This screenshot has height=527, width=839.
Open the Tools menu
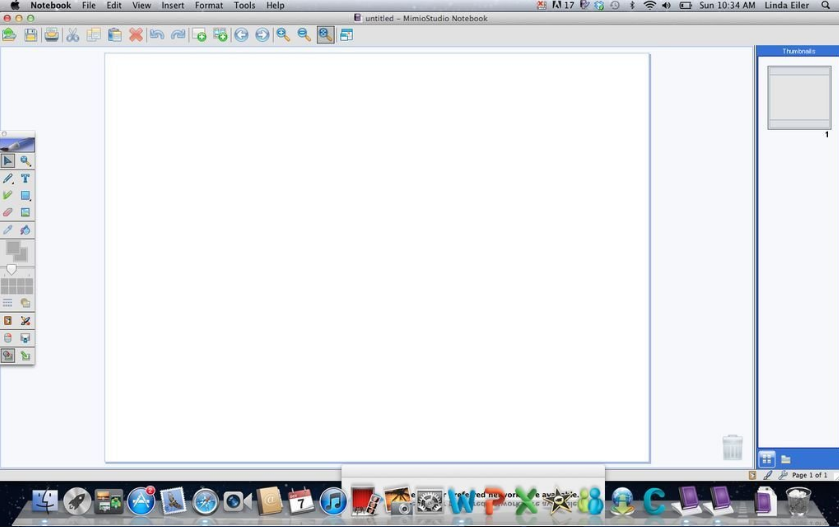click(x=244, y=6)
